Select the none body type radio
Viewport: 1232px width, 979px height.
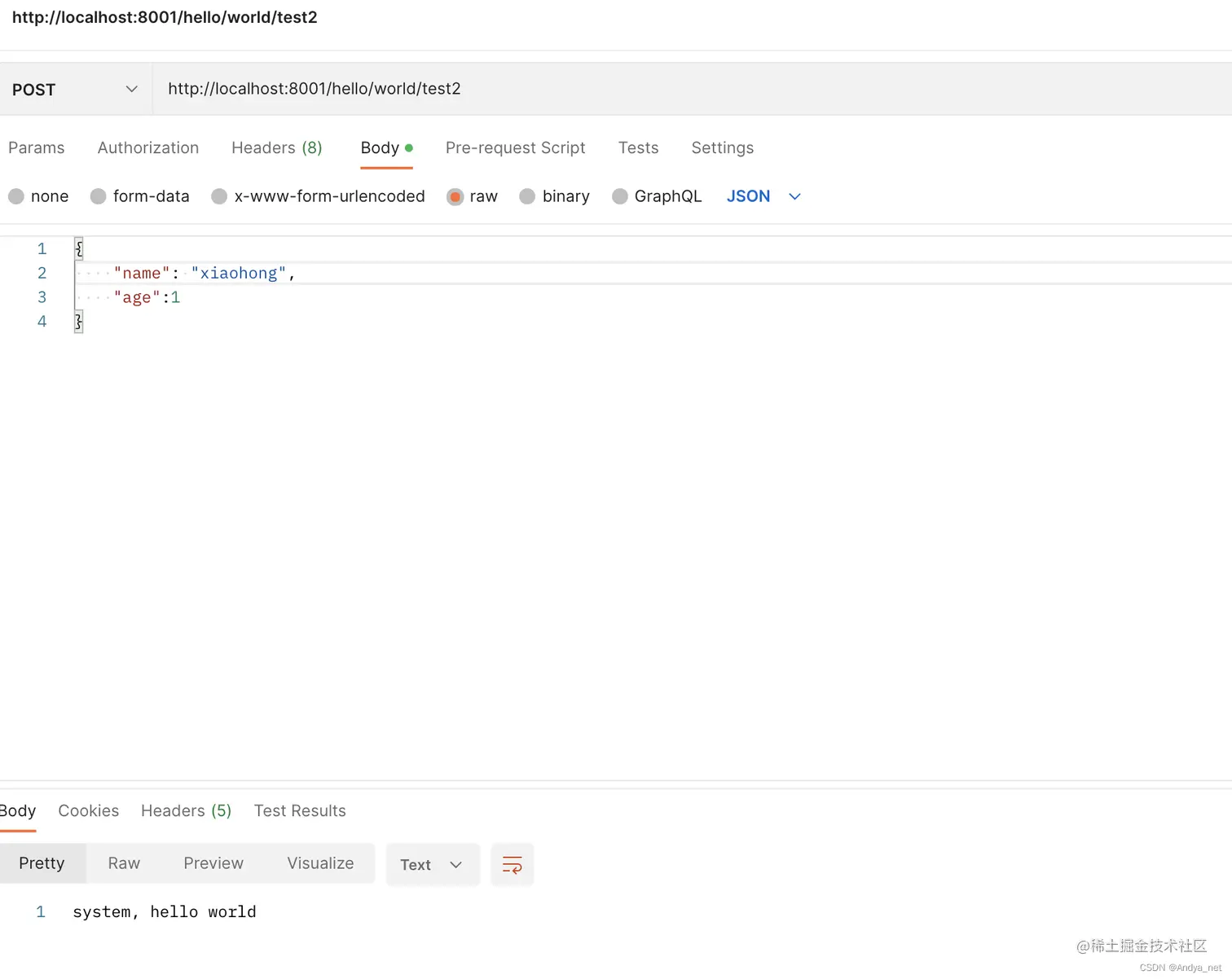point(16,196)
